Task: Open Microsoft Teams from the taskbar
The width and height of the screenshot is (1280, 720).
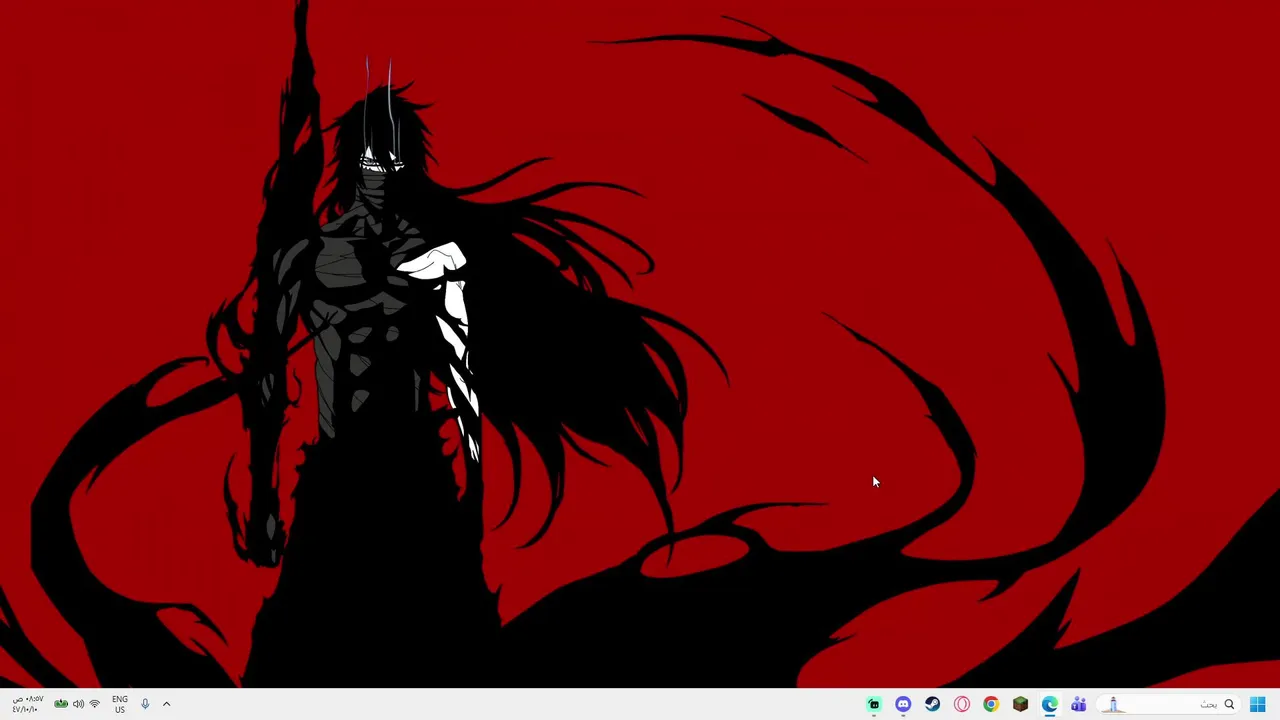Action: [x=1079, y=704]
